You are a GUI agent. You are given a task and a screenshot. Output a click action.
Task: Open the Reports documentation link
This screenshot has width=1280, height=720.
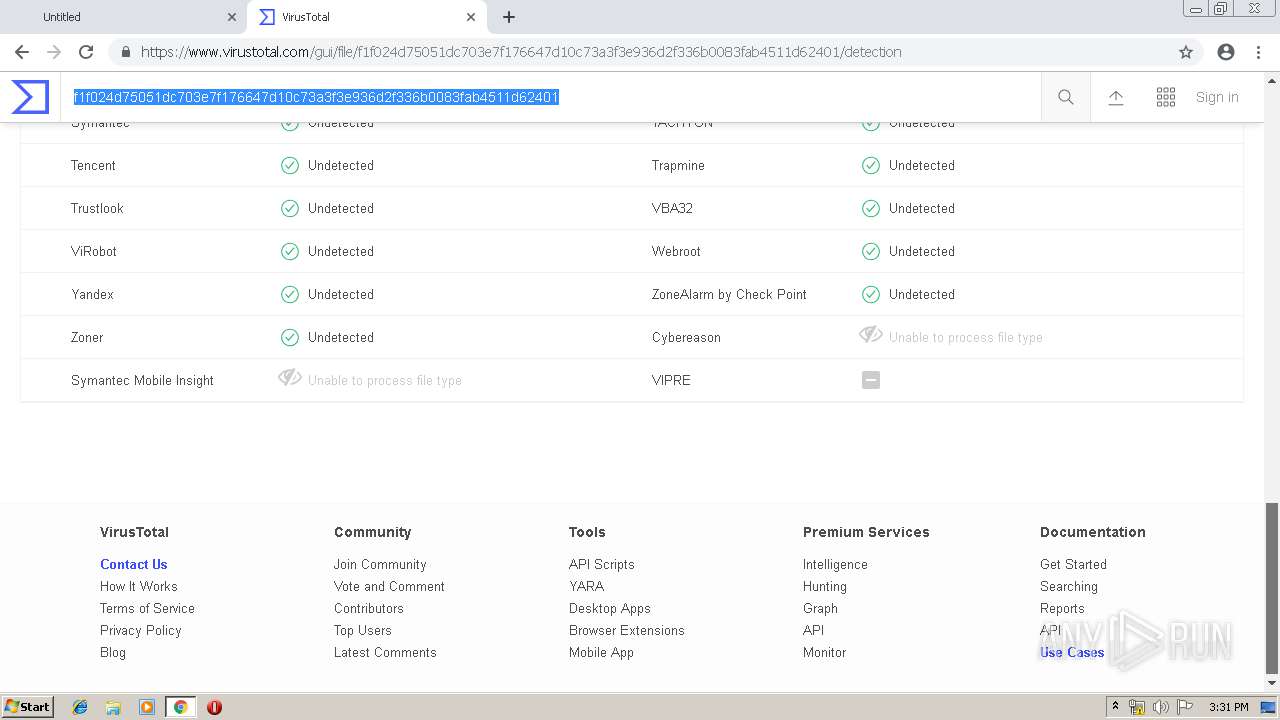1062,608
